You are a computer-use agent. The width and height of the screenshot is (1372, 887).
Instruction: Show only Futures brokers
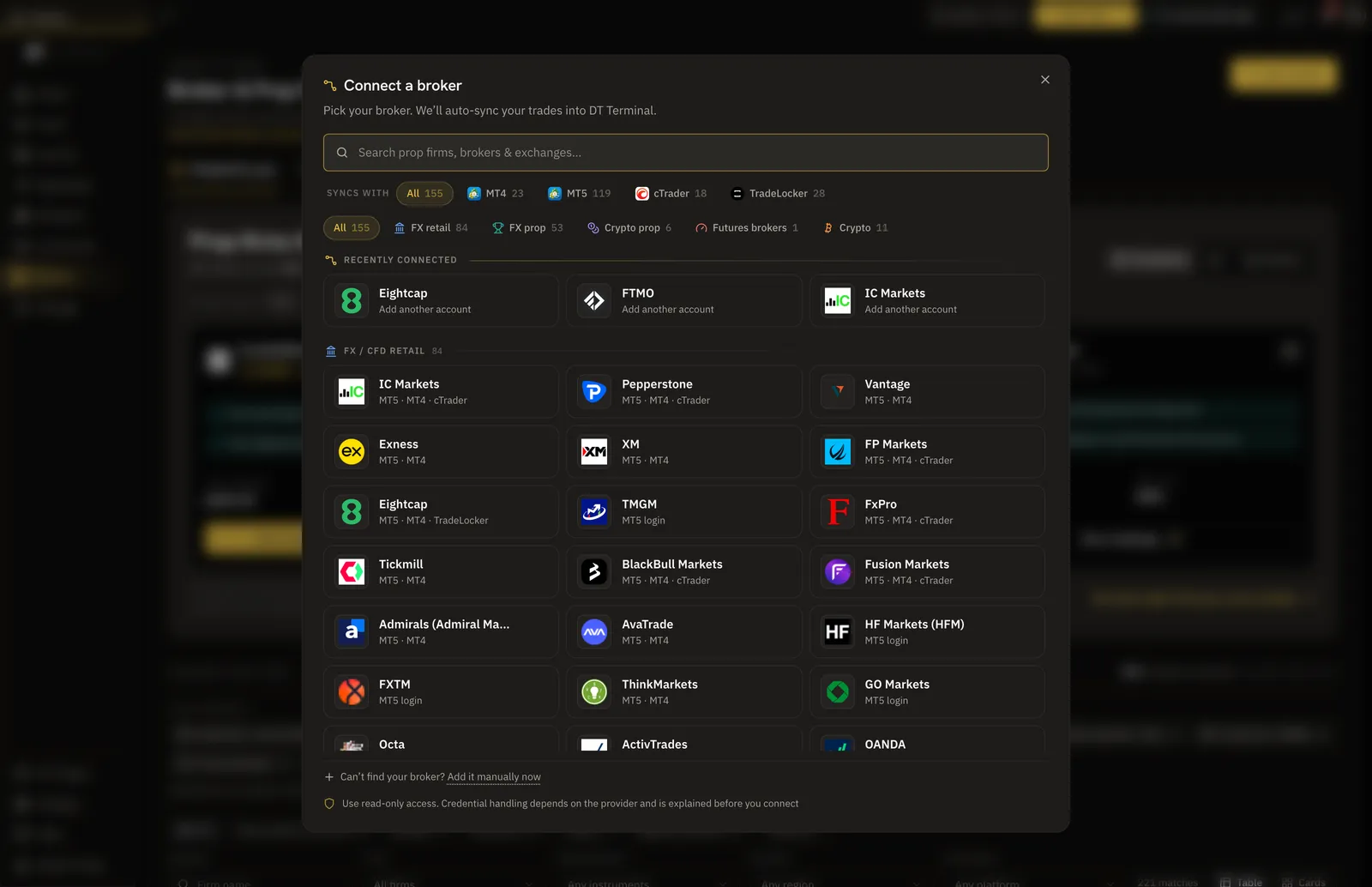pos(747,228)
